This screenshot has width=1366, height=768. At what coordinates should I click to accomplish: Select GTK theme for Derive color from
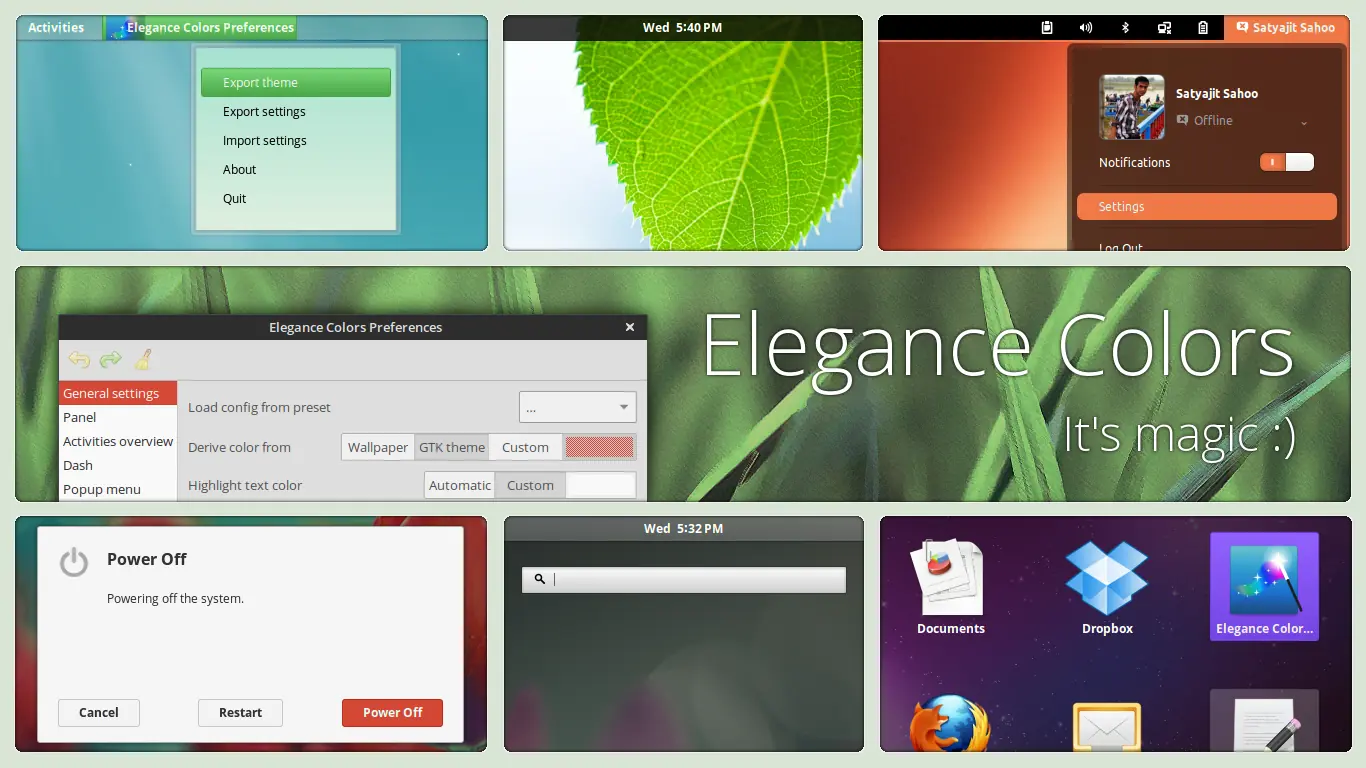tap(452, 447)
